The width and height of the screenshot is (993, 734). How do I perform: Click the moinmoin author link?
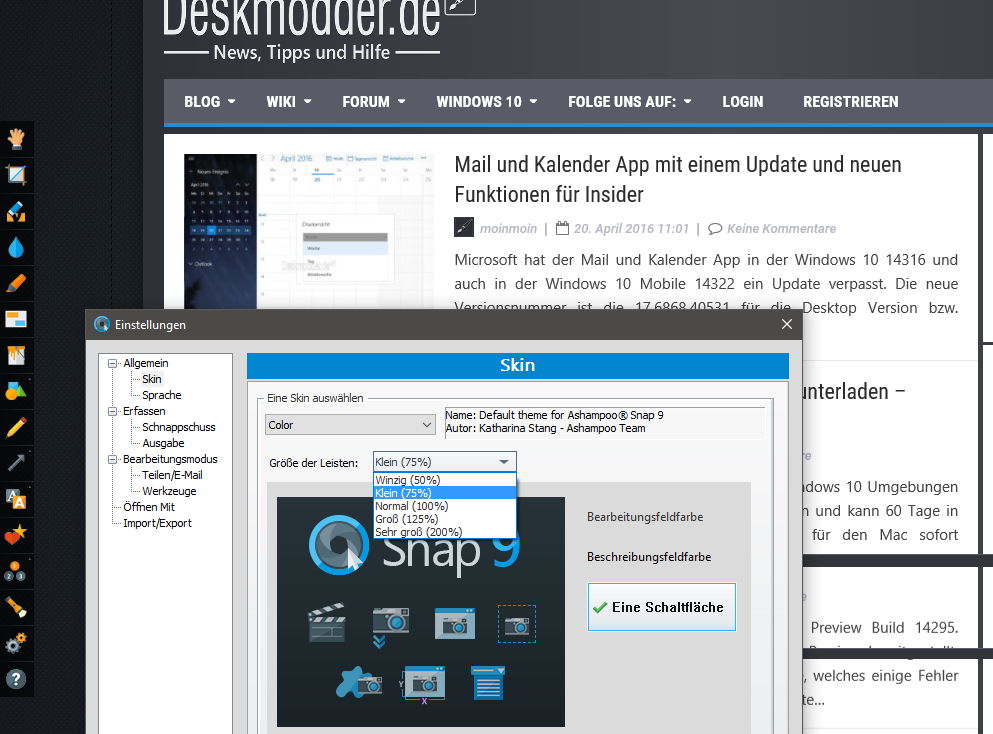pyautogui.click(x=508, y=229)
